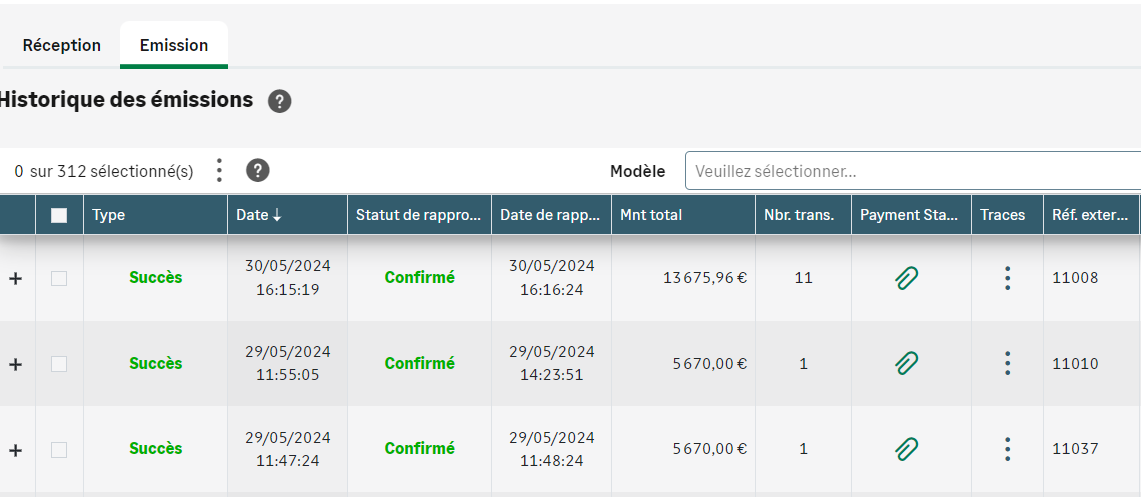This screenshot has width=1141, height=497.
Task: Check the row dated 30/05/2024 16:15:19
Action: click(59, 279)
